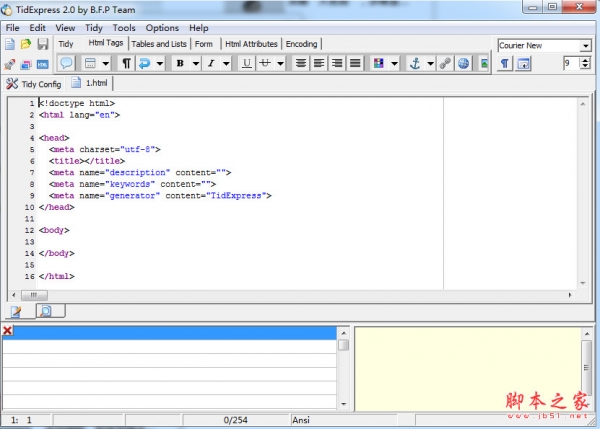
Task: Open the Tidy menu in menu bar
Action: click(x=95, y=28)
